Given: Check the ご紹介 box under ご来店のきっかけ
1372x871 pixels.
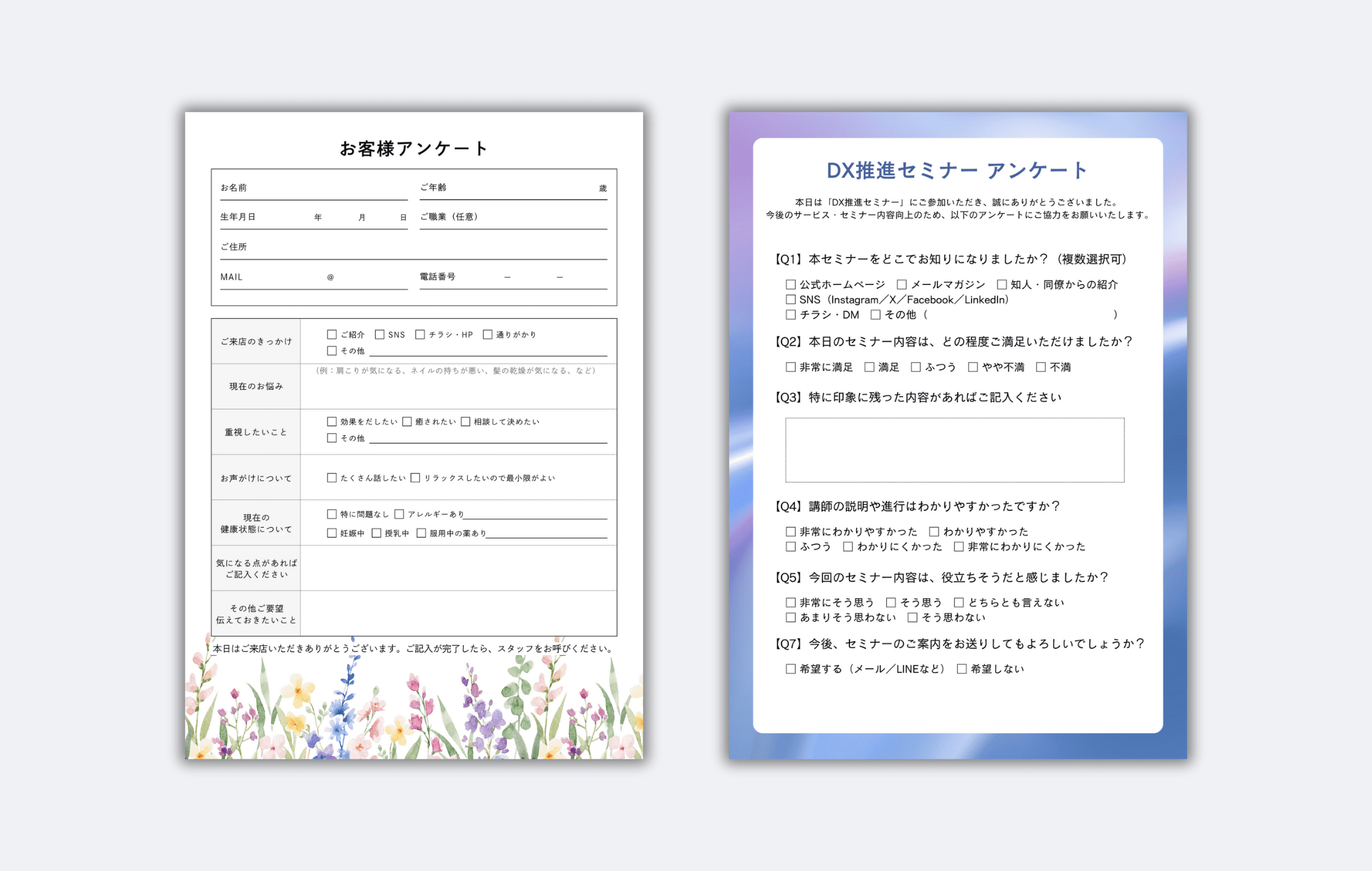Looking at the screenshot, I should pyautogui.click(x=332, y=333).
